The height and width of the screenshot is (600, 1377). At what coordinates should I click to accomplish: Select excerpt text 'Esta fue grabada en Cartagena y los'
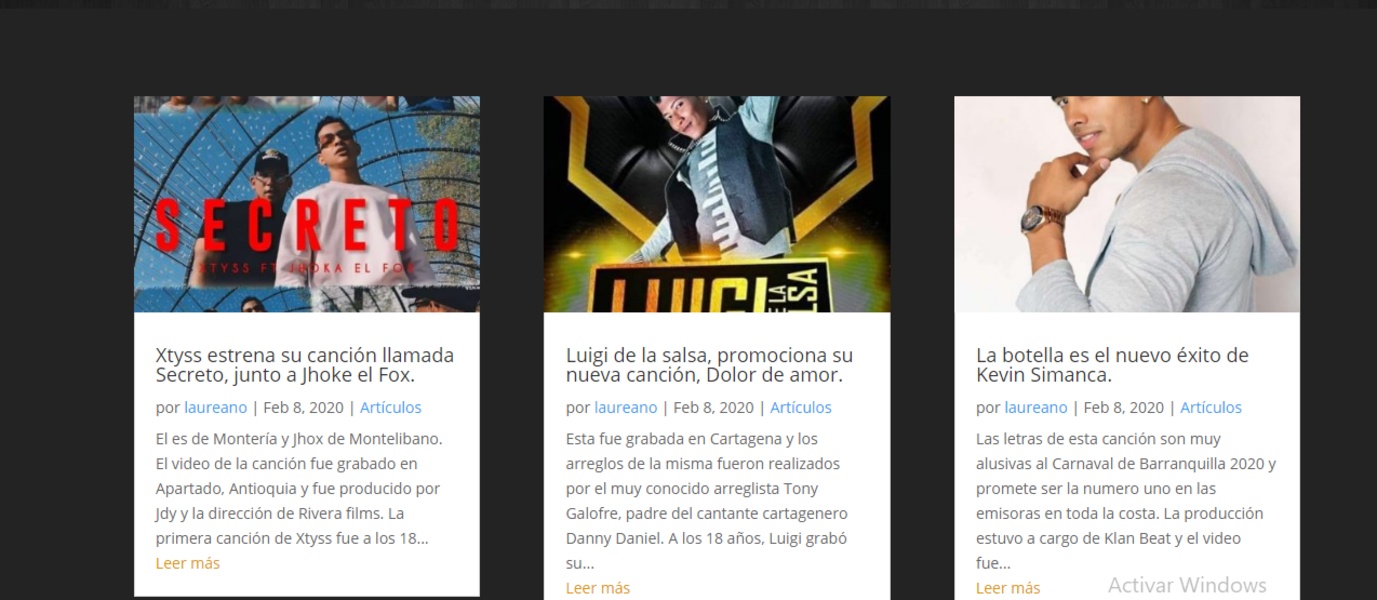pos(692,438)
